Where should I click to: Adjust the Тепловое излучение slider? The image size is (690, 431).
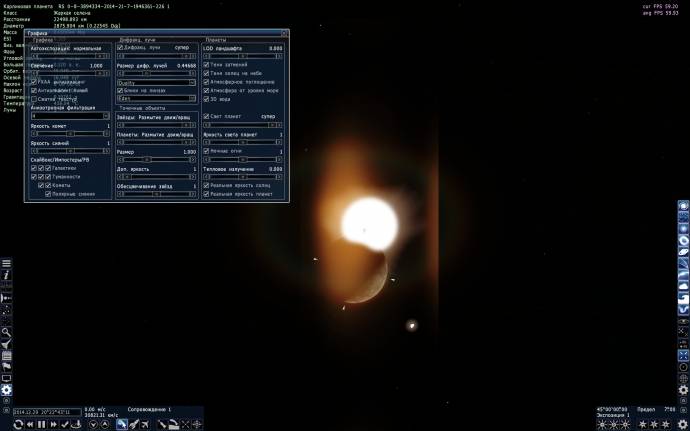(x=242, y=177)
